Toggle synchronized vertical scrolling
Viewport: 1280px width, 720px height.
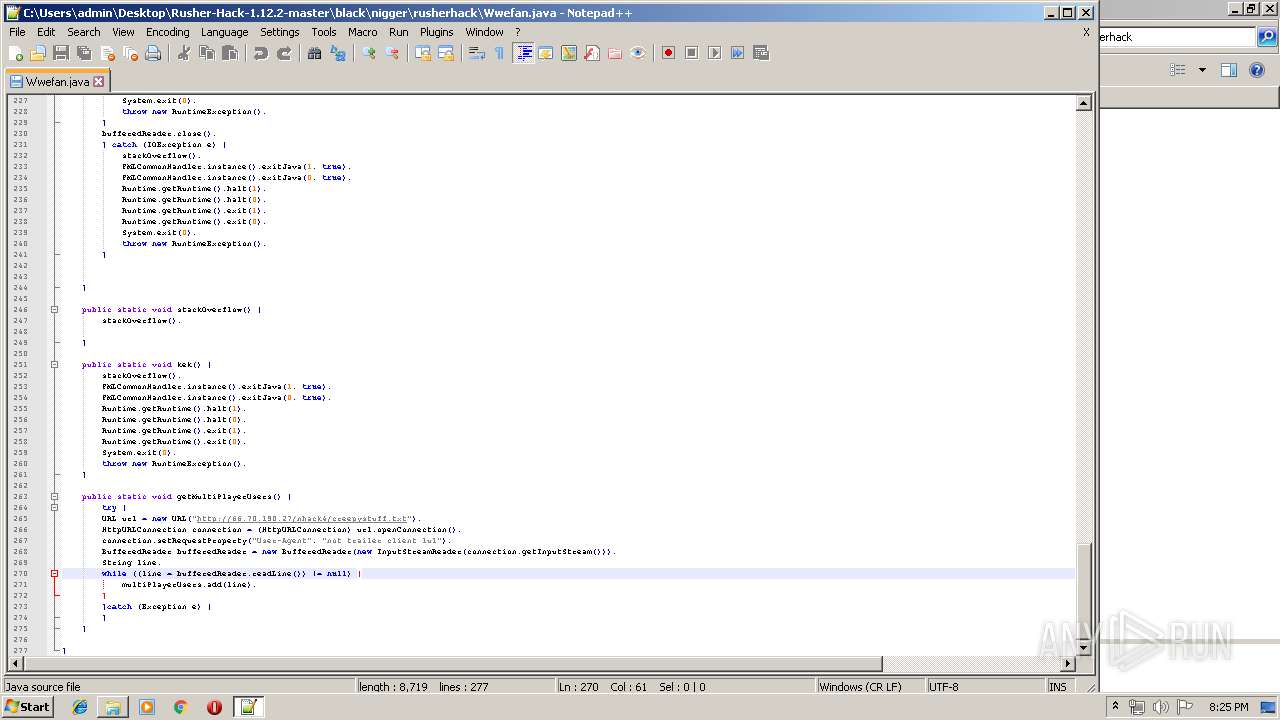tap(423, 53)
